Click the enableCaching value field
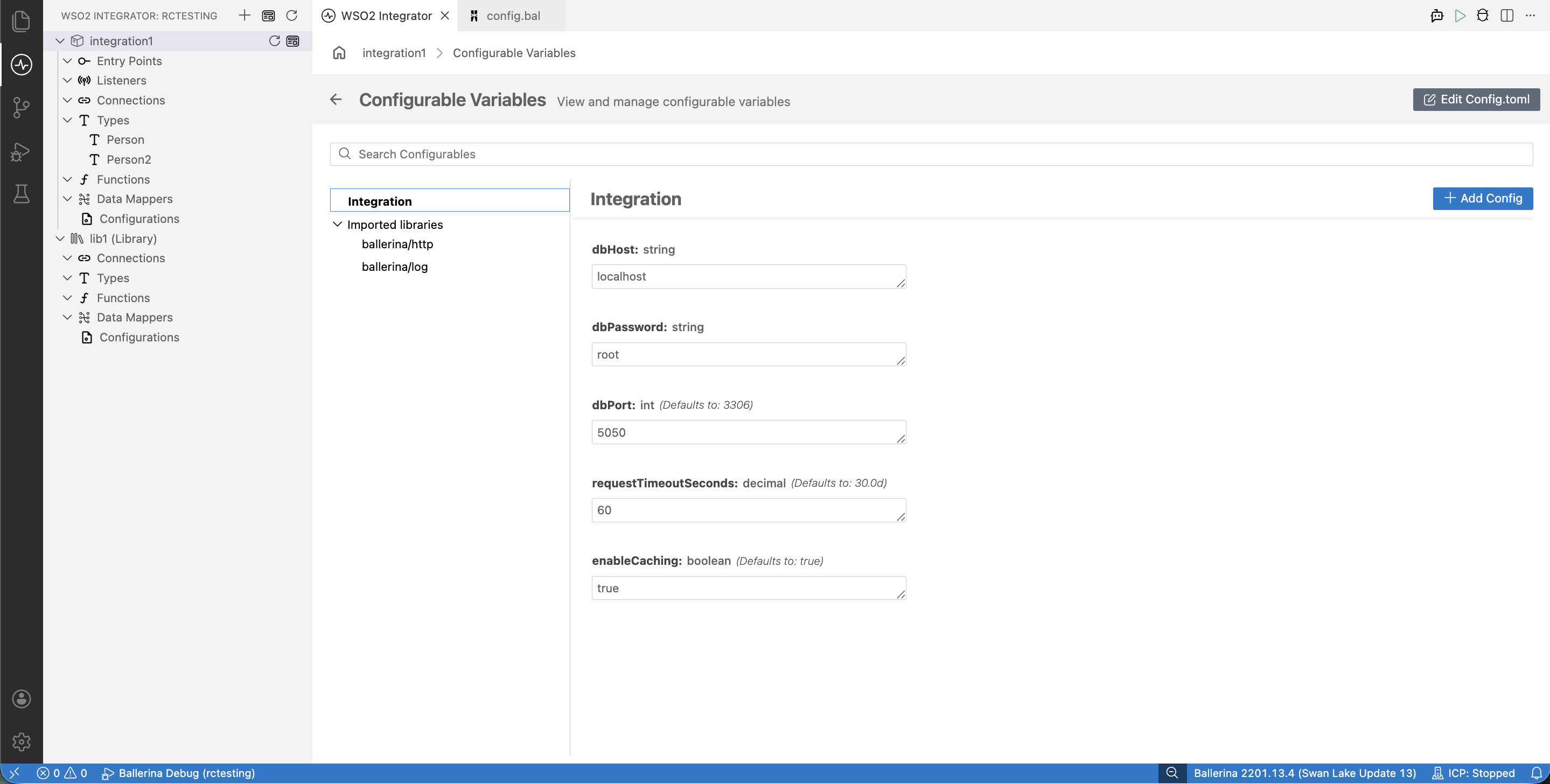Screen dimensions: 1550x784 tap(749, 589)
